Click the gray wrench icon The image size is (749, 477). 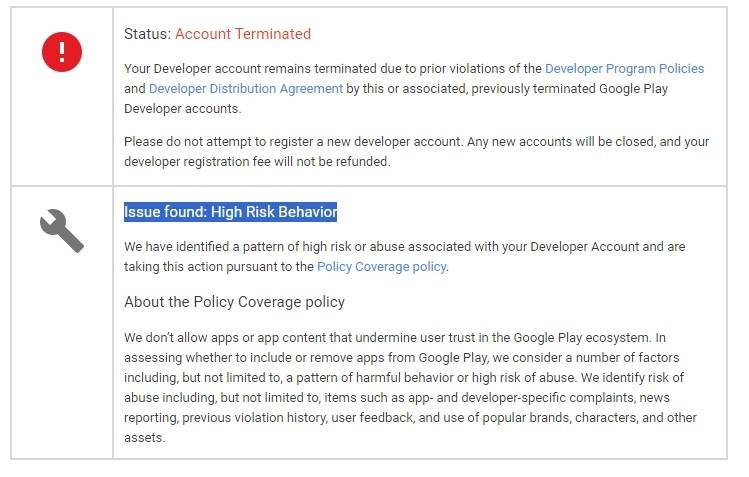[x=62, y=232]
